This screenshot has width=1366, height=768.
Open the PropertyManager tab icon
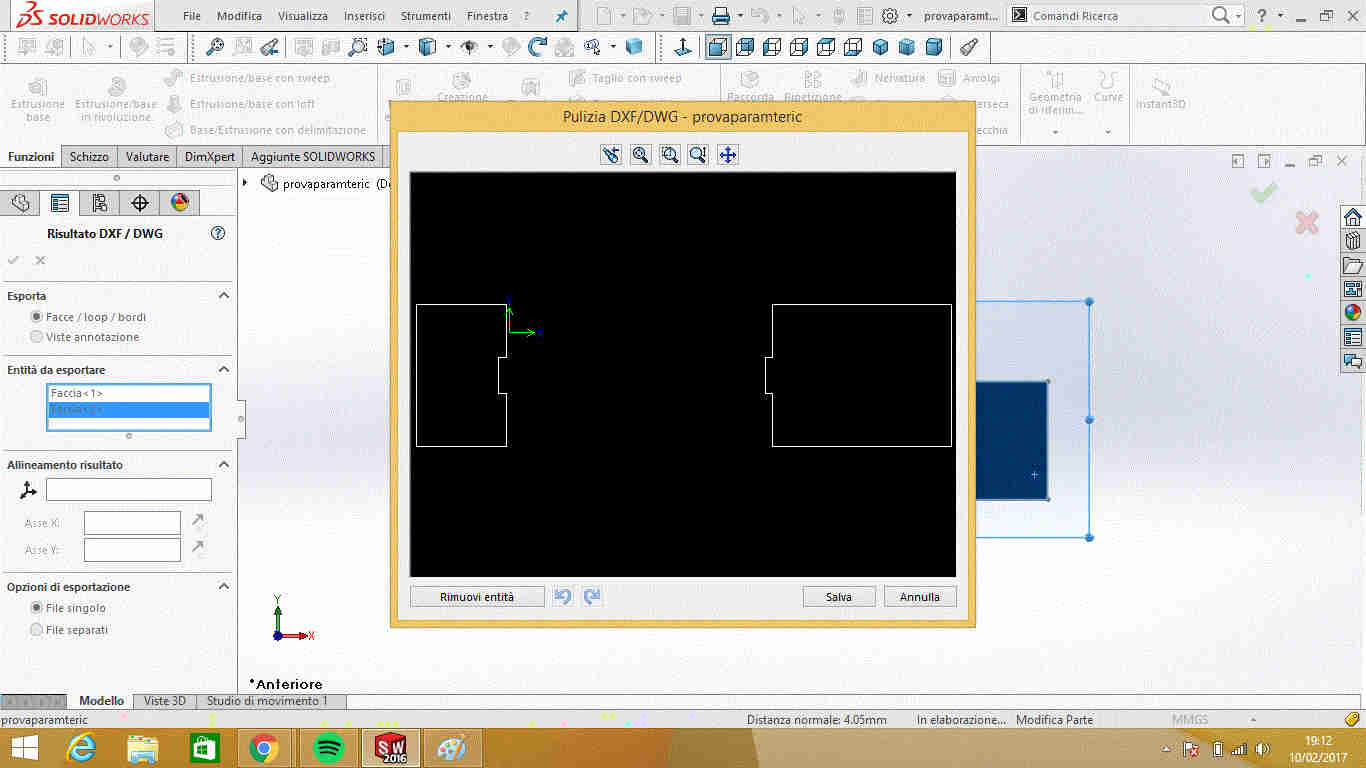(60, 203)
